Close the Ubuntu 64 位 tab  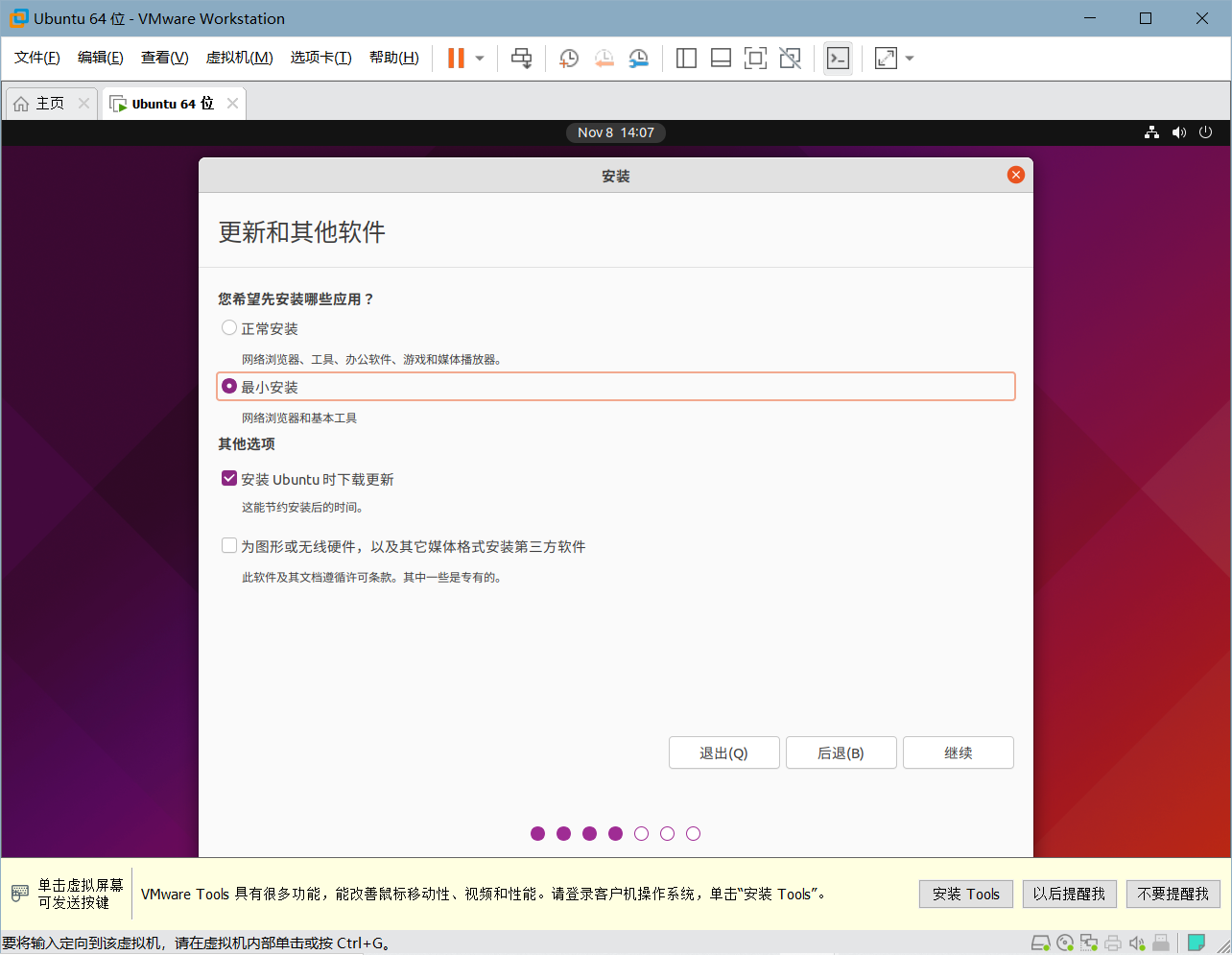232,104
